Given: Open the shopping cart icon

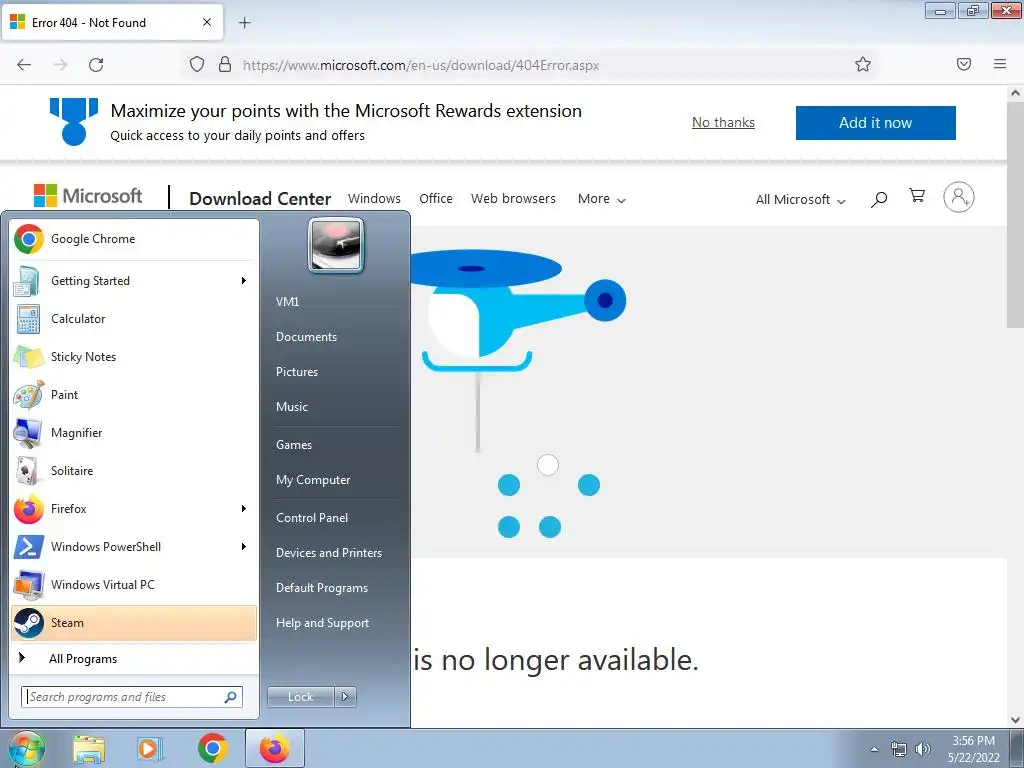Looking at the screenshot, I should click(917, 196).
